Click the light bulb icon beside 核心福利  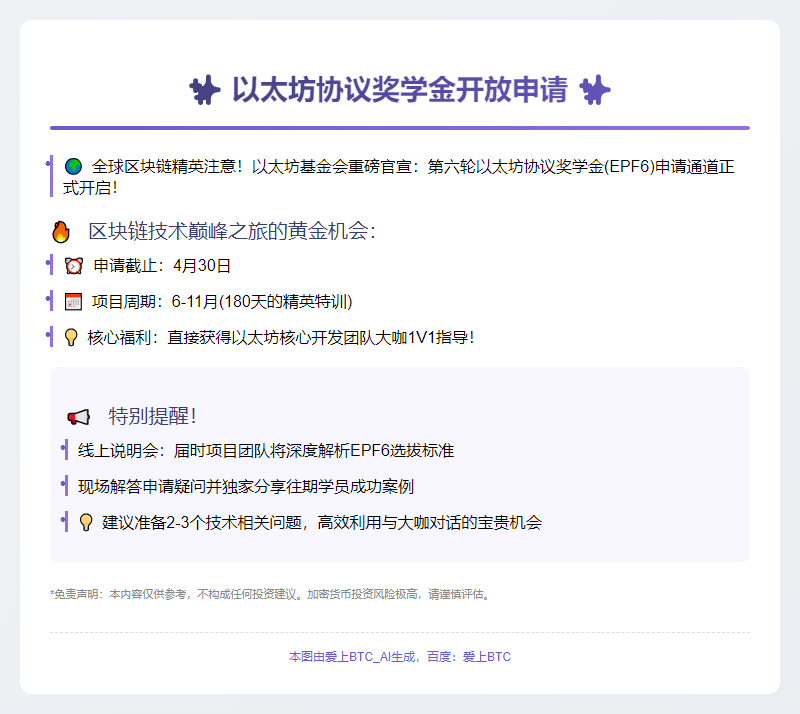point(71,337)
